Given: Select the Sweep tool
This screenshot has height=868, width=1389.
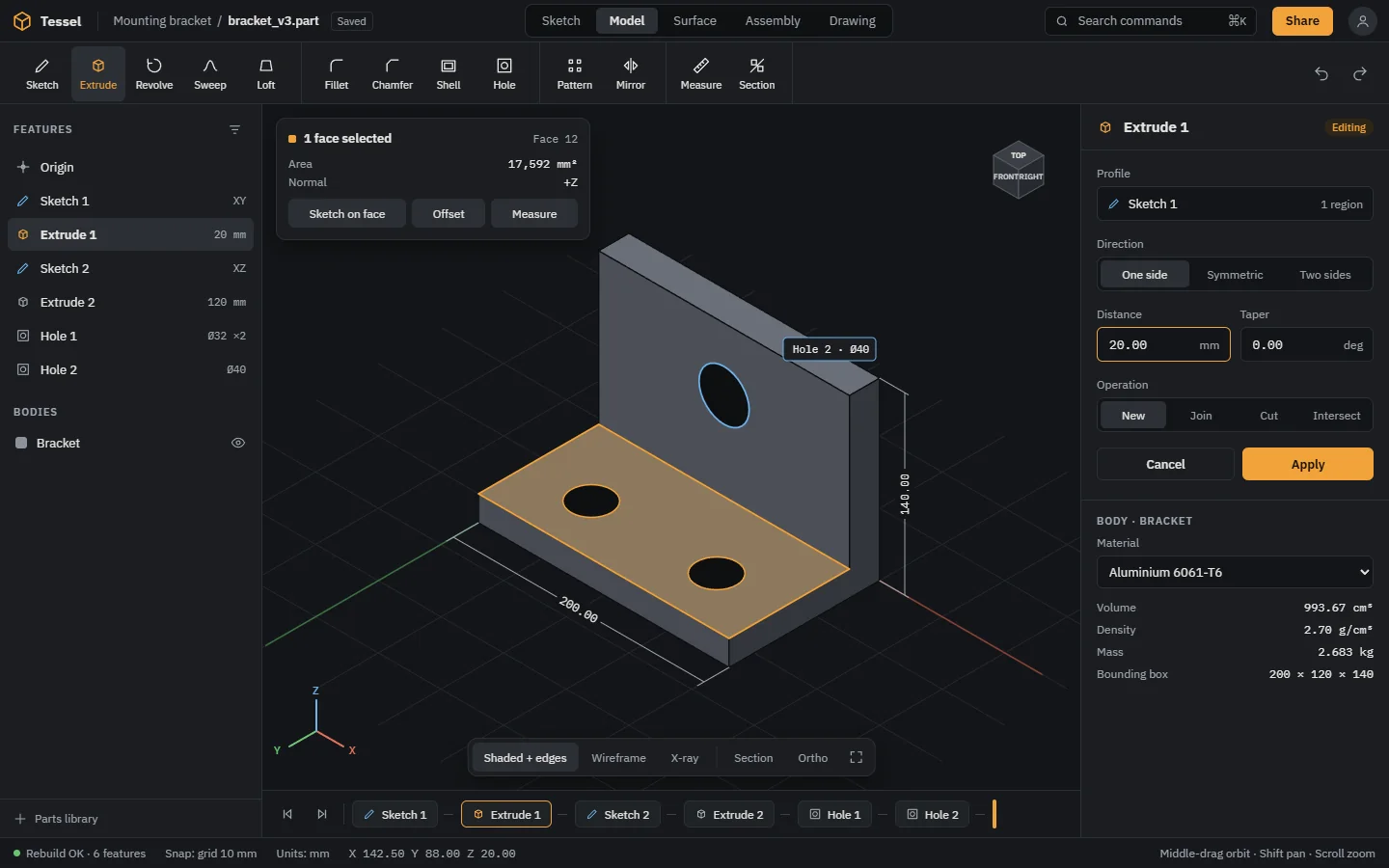Looking at the screenshot, I should (210, 73).
